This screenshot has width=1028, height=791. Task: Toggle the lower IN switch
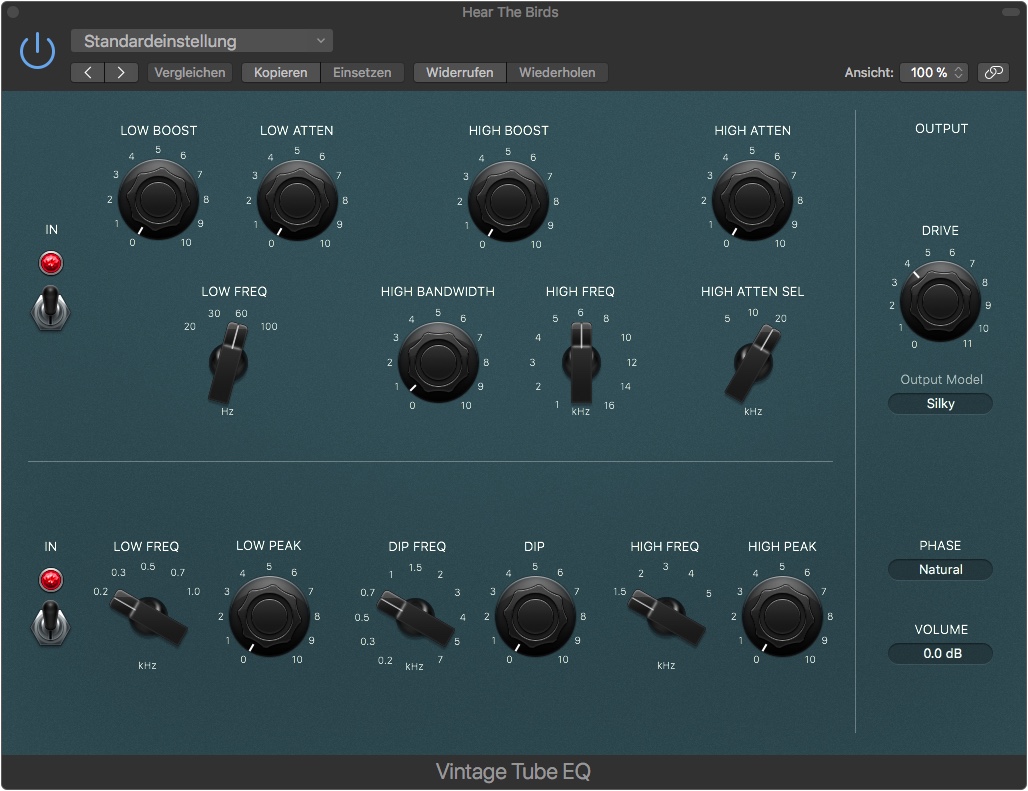pos(50,623)
